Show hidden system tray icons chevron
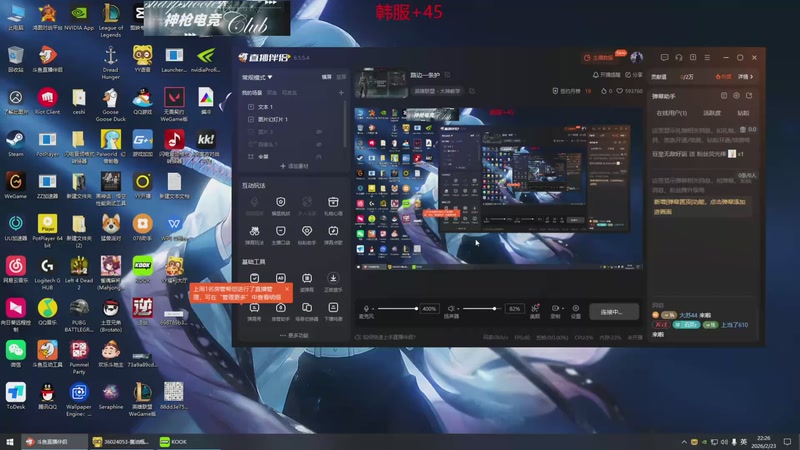The width and height of the screenshot is (800, 450). [x=684, y=442]
